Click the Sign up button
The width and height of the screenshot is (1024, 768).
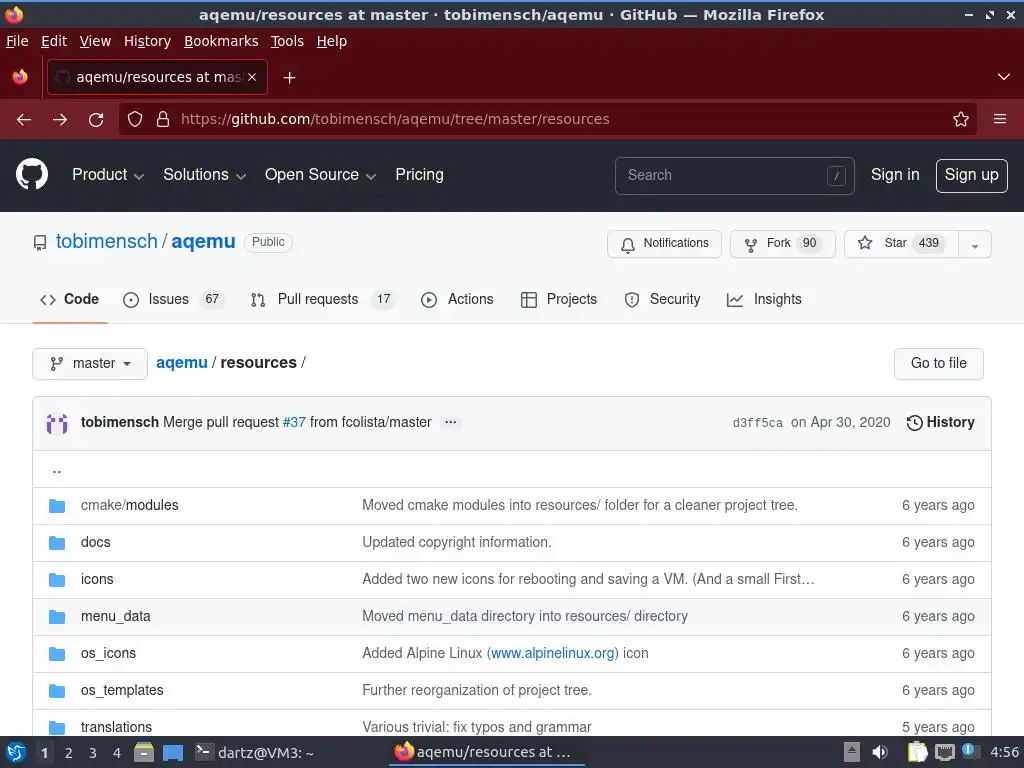(971, 176)
